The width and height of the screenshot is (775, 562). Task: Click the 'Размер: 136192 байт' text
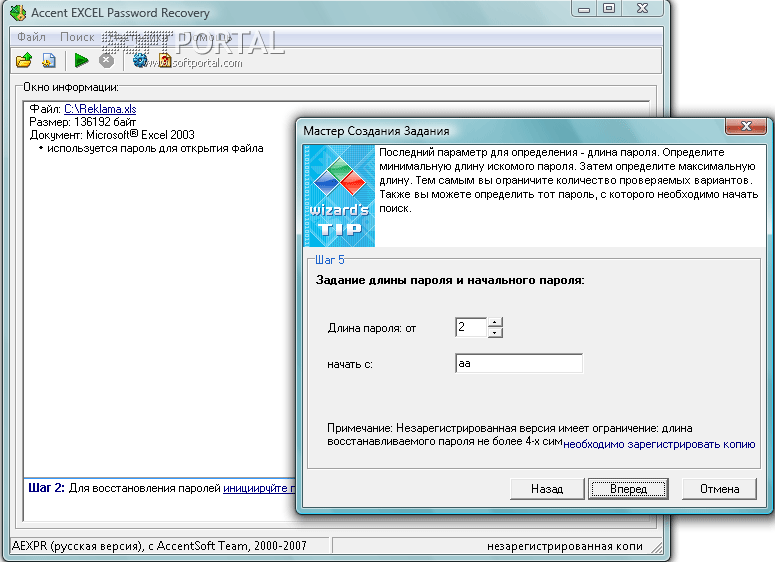(83, 122)
